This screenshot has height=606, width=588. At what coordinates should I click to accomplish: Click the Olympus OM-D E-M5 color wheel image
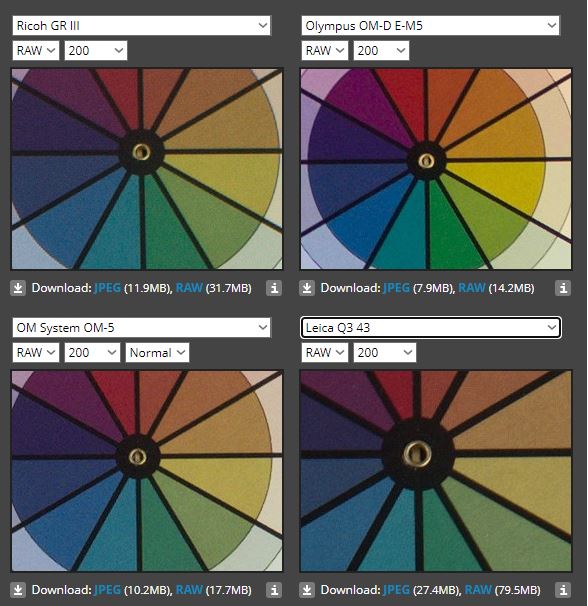point(436,169)
